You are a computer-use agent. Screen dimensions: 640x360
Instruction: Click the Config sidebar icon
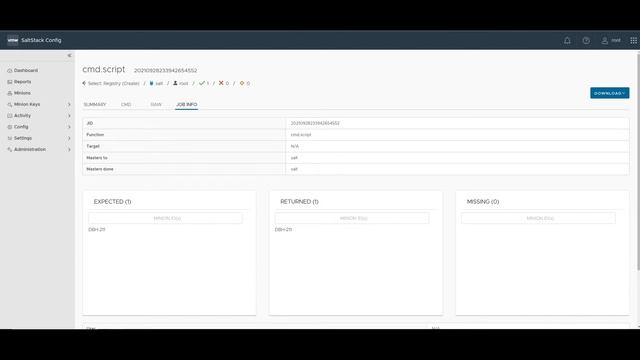tap(10, 127)
